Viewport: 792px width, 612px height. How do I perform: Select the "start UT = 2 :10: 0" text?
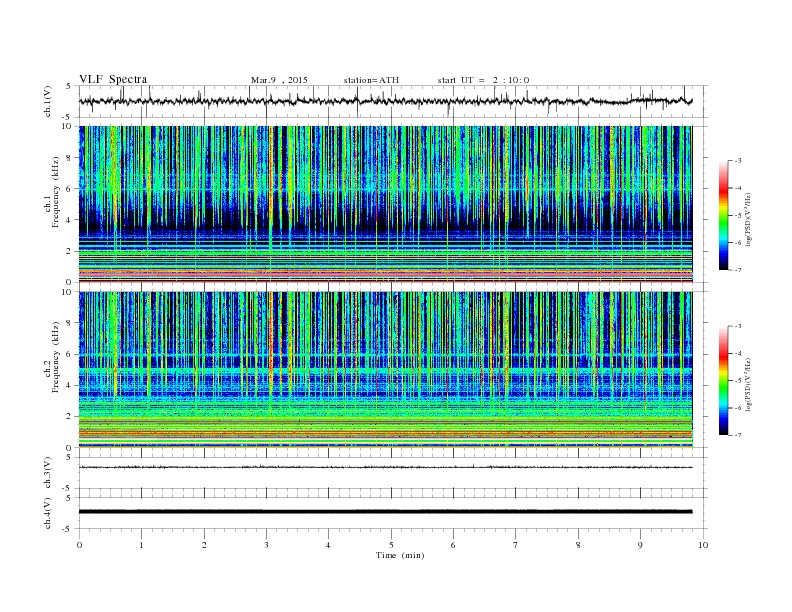[483, 80]
